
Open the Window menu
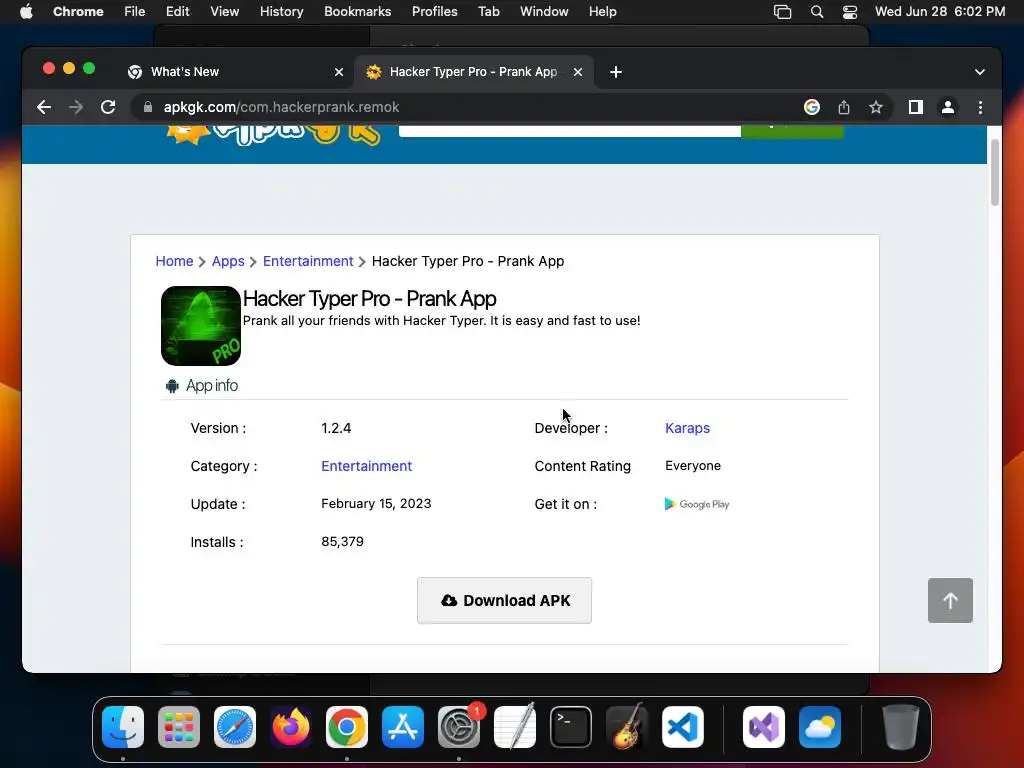[544, 12]
